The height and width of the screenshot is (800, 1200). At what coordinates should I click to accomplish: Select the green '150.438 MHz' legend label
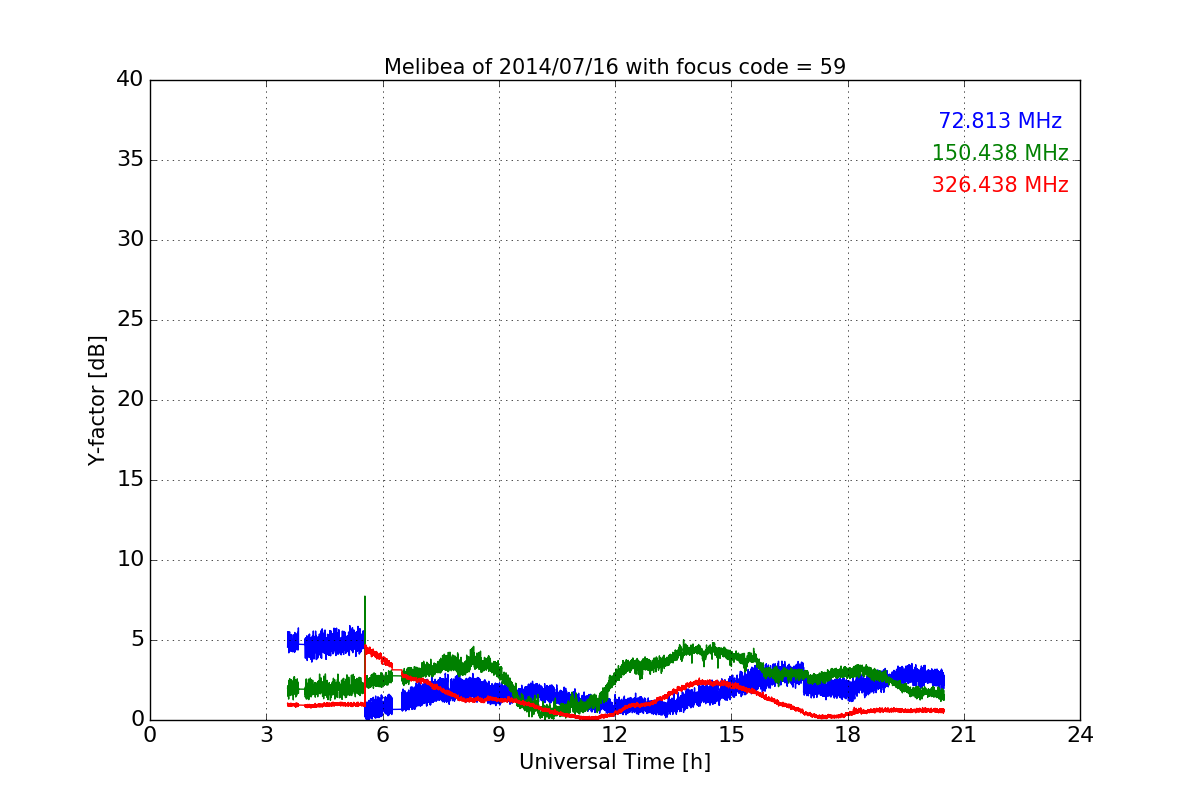pyautogui.click(x=1000, y=153)
